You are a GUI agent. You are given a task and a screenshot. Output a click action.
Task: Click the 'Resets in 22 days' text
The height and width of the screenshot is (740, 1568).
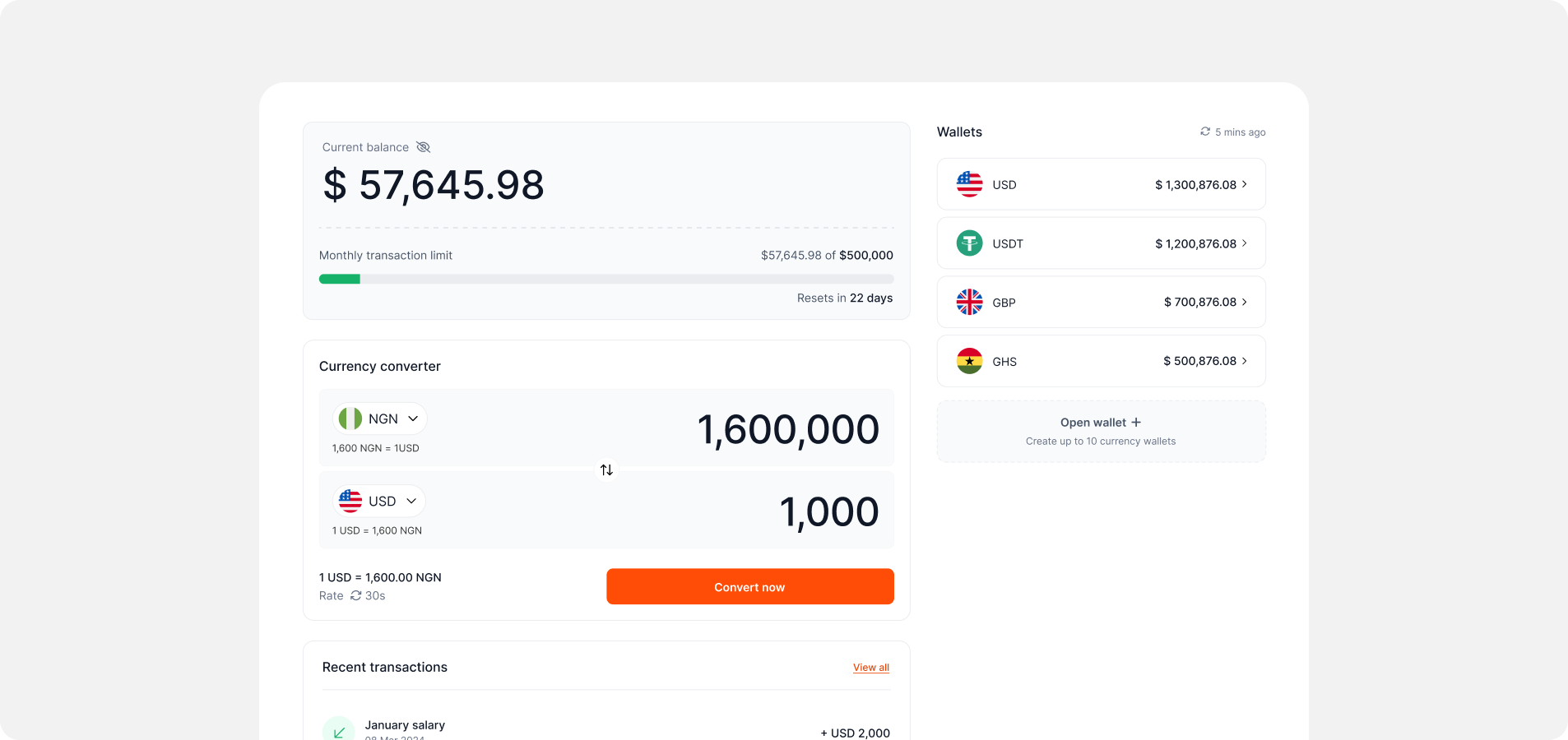pos(845,298)
